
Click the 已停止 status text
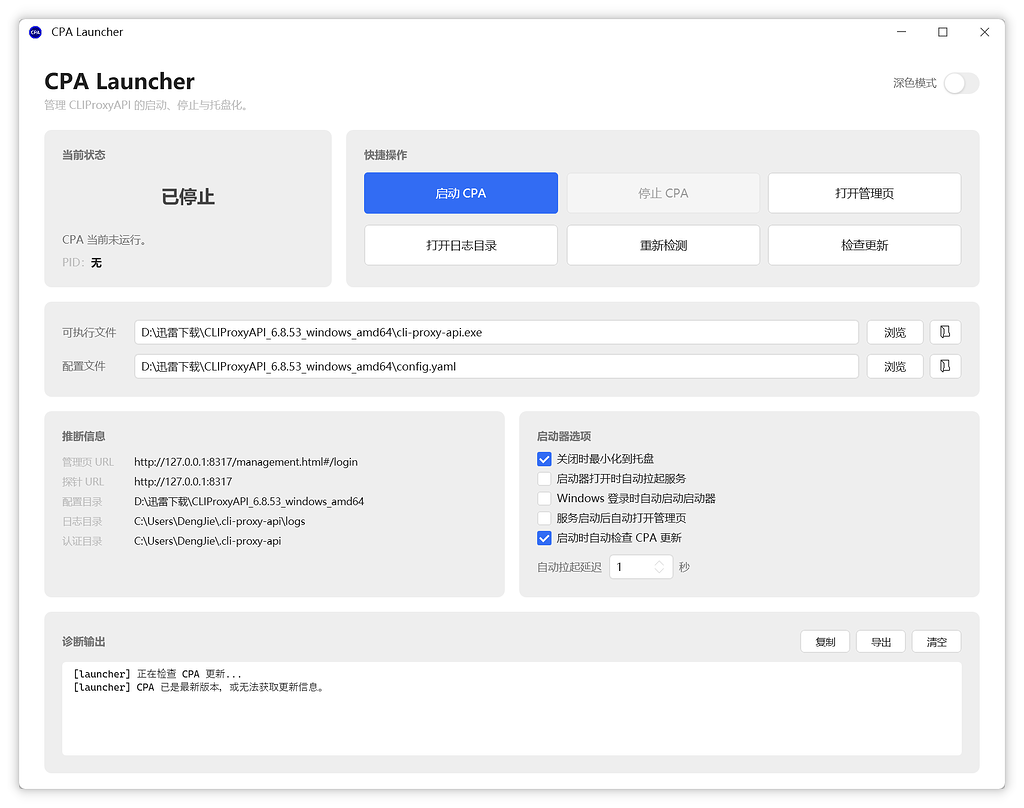(x=188, y=197)
